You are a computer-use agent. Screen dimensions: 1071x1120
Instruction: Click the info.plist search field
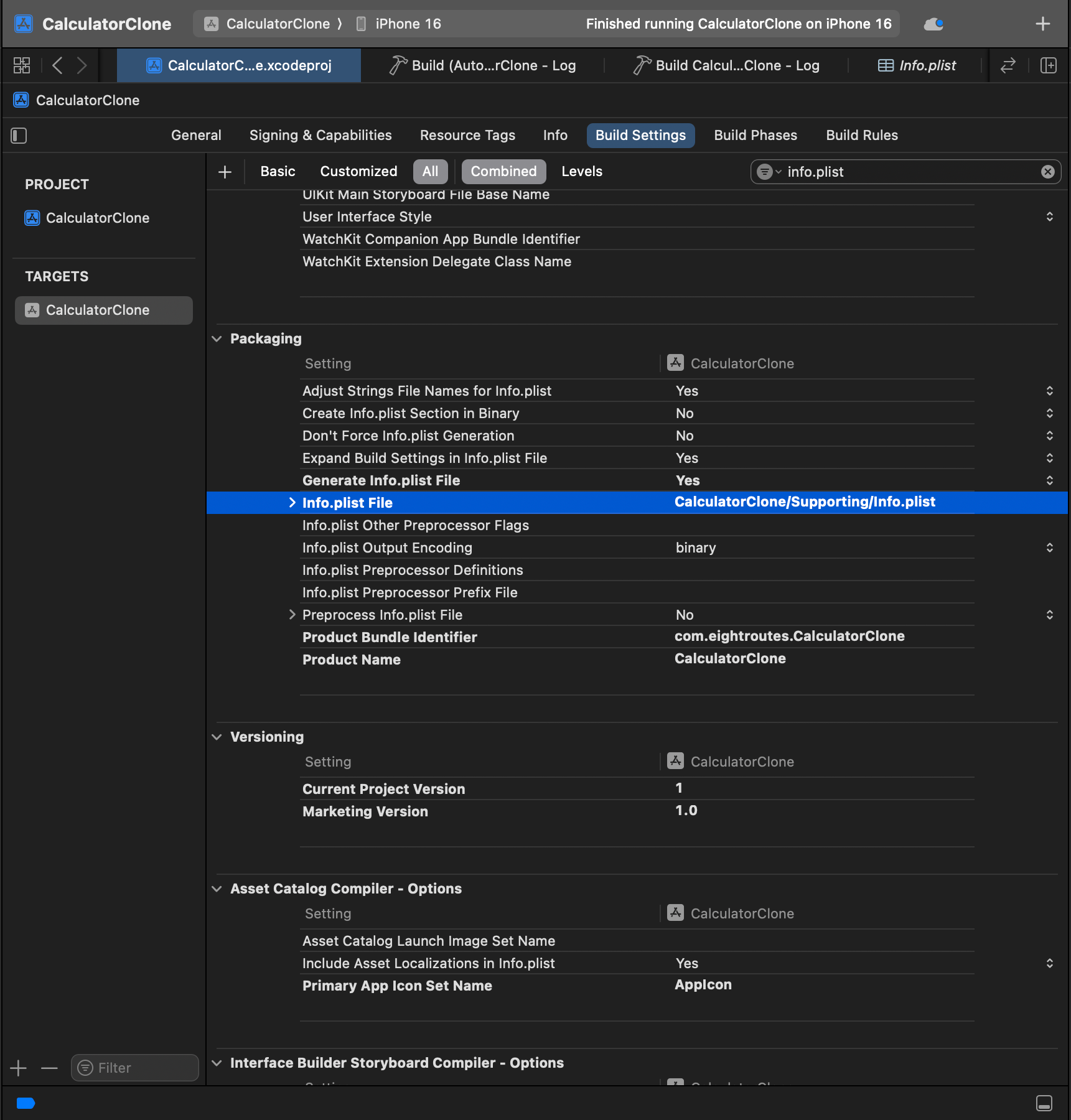coord(906,172)
